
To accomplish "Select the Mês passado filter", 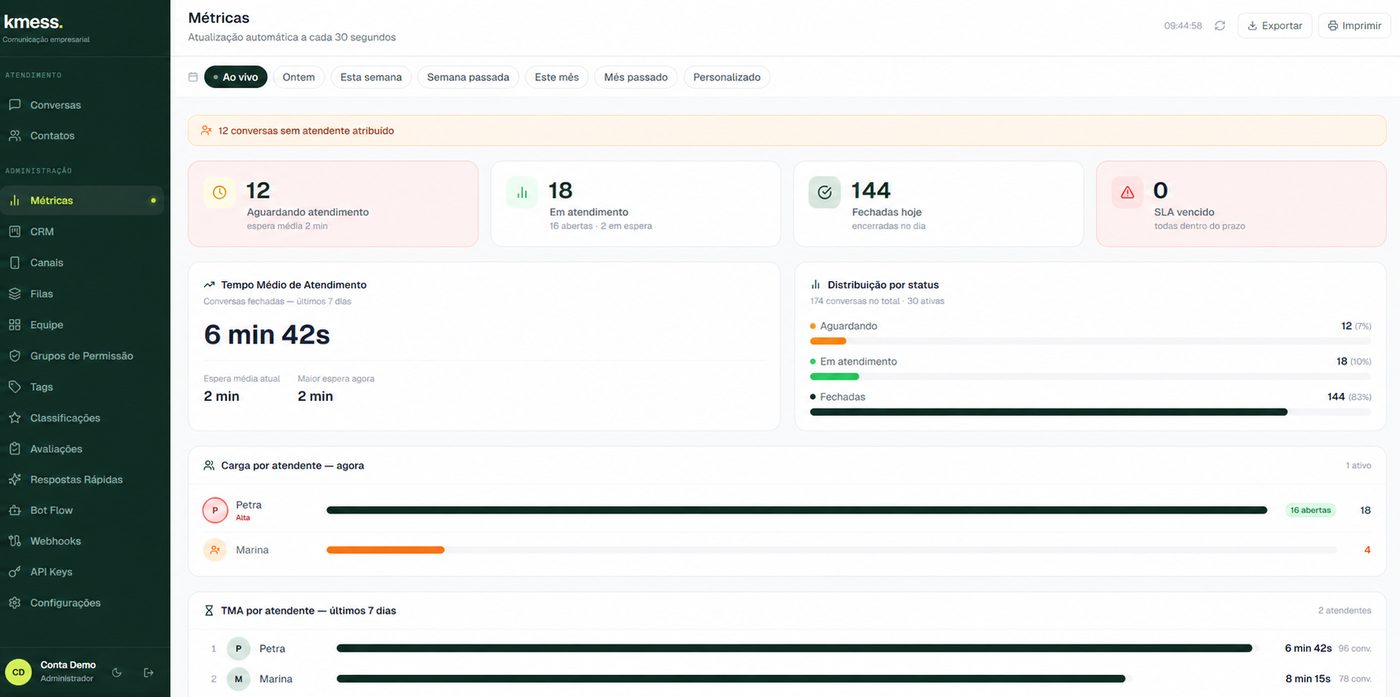I will [x=636, y=77].
